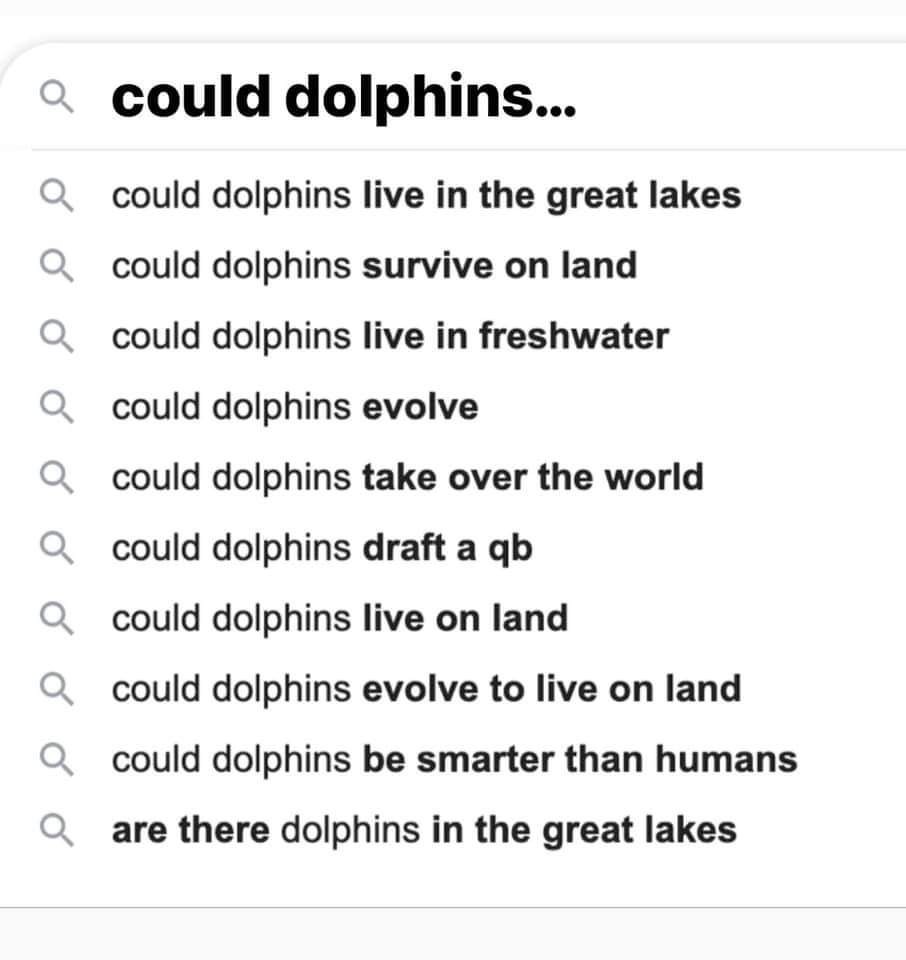Pick the 'could dolphins live on land' suggestion
This screenshot has height=960, width=906.
pos(339,618)
